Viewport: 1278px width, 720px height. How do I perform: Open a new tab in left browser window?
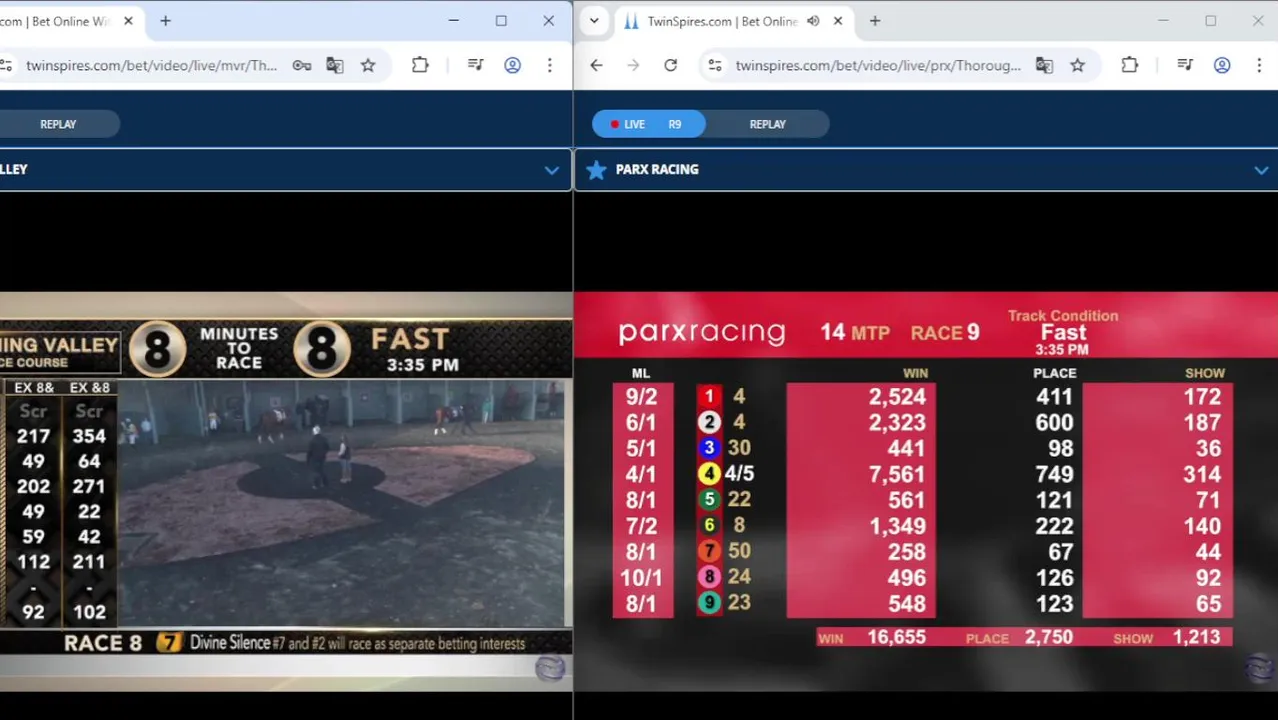coord(165,21)
